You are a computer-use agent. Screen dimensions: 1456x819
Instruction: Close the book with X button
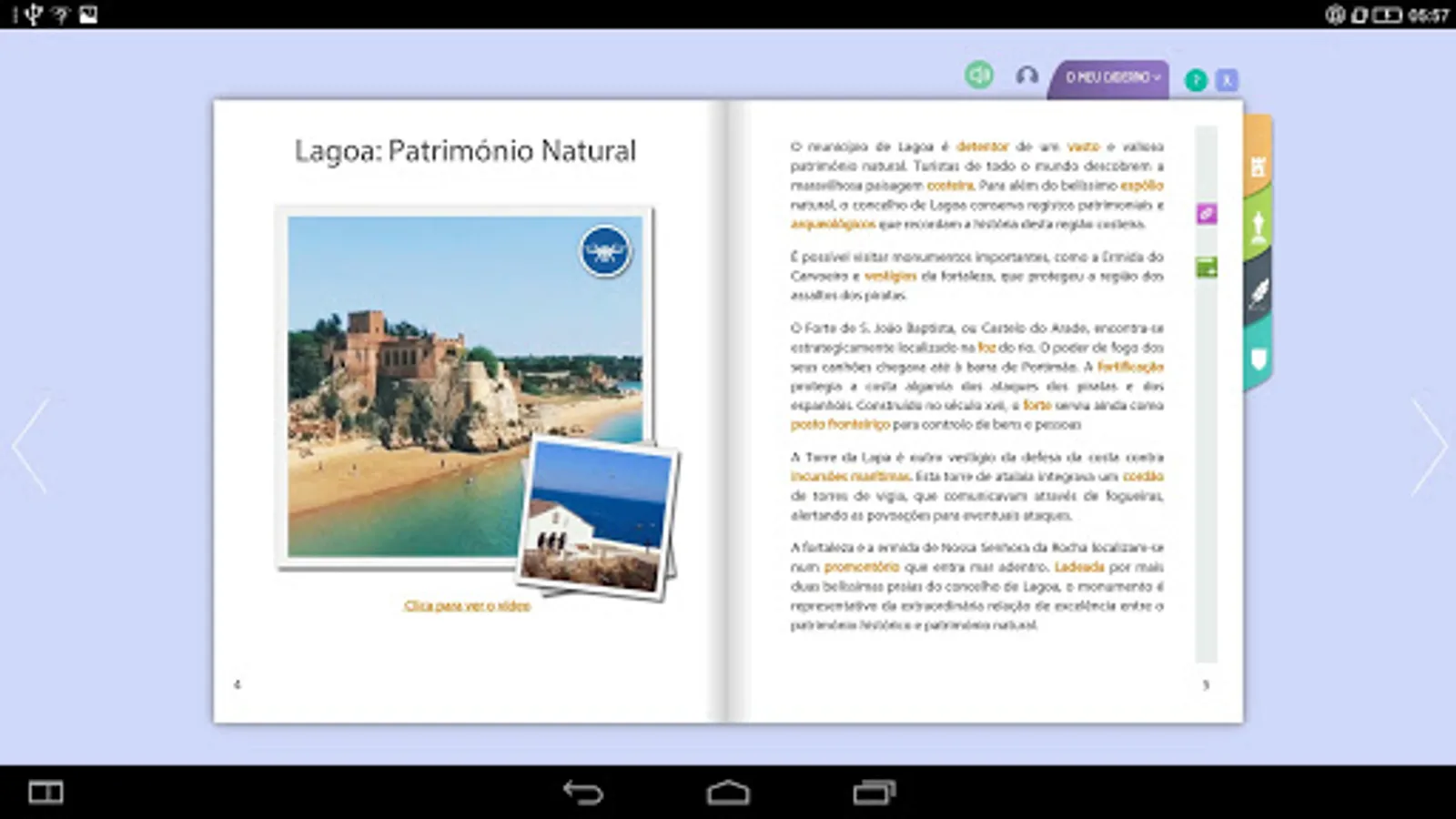tap(1227, 80)
